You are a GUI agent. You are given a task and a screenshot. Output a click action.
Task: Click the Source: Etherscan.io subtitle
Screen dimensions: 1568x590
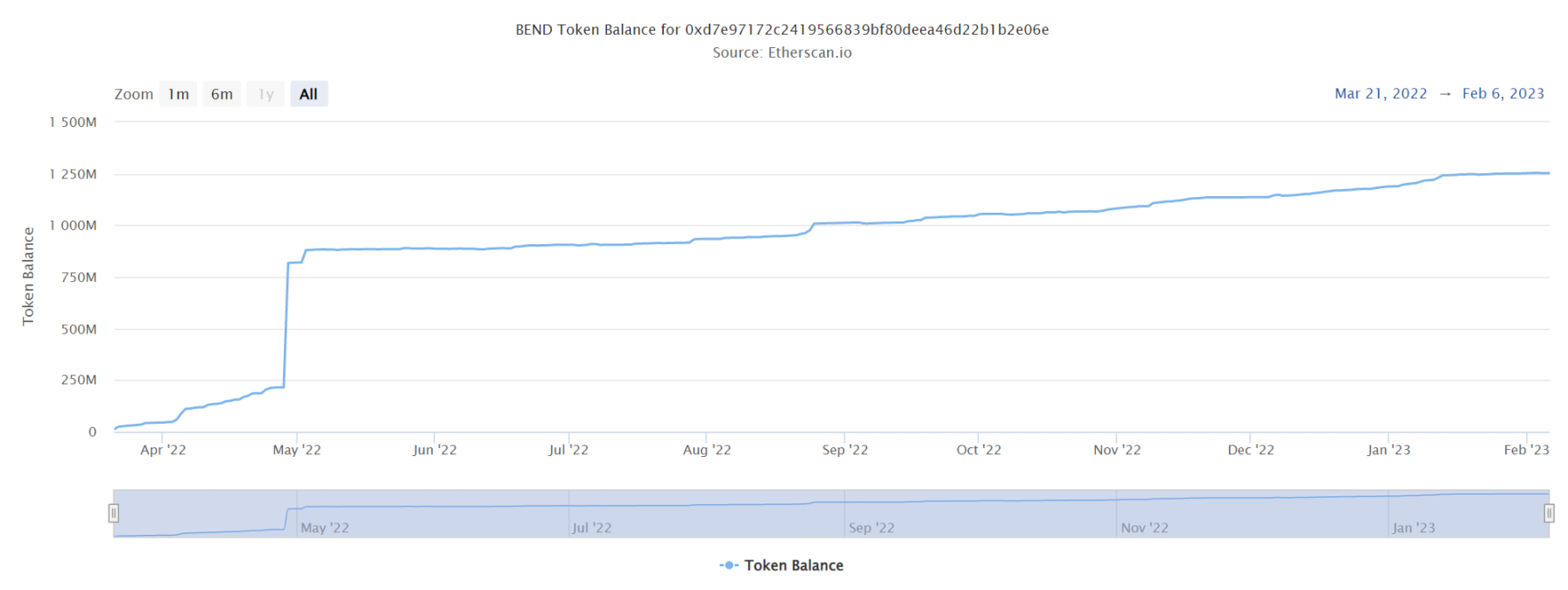tap(782, 53)
